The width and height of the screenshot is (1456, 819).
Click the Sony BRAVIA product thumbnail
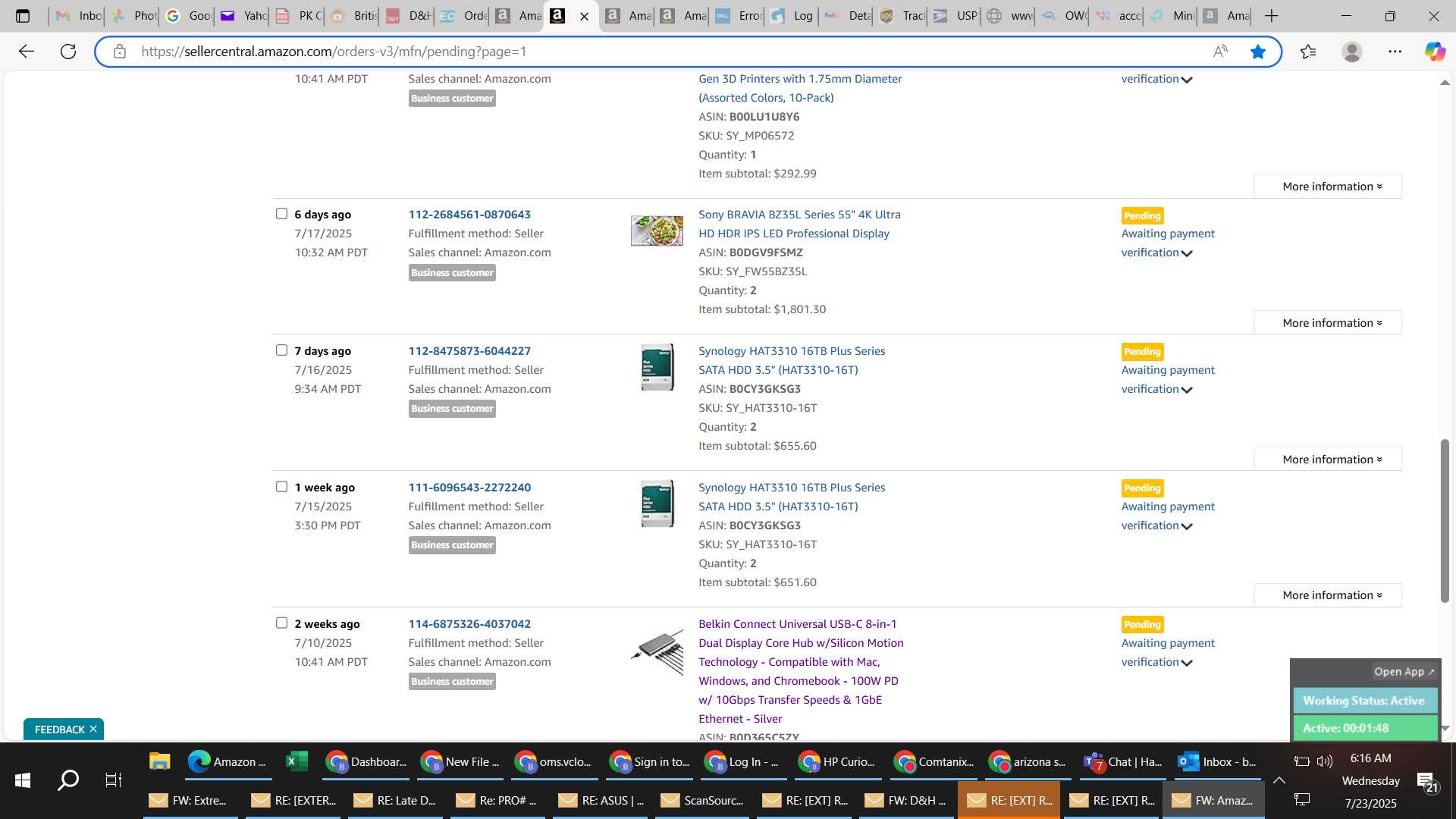[x=657, y=230]
